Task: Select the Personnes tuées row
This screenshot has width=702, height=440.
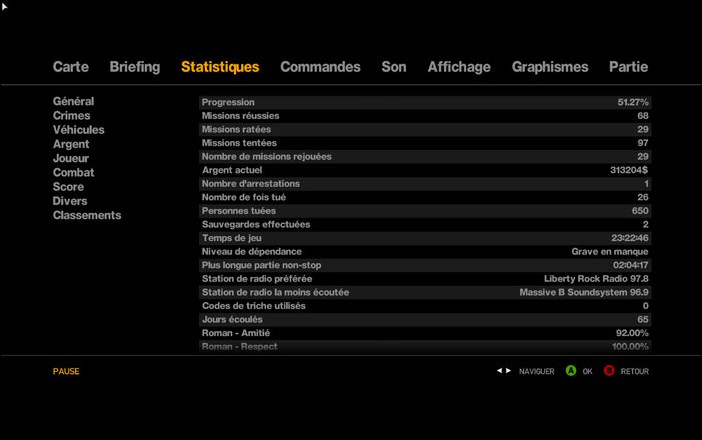Action: click(425, 211)
